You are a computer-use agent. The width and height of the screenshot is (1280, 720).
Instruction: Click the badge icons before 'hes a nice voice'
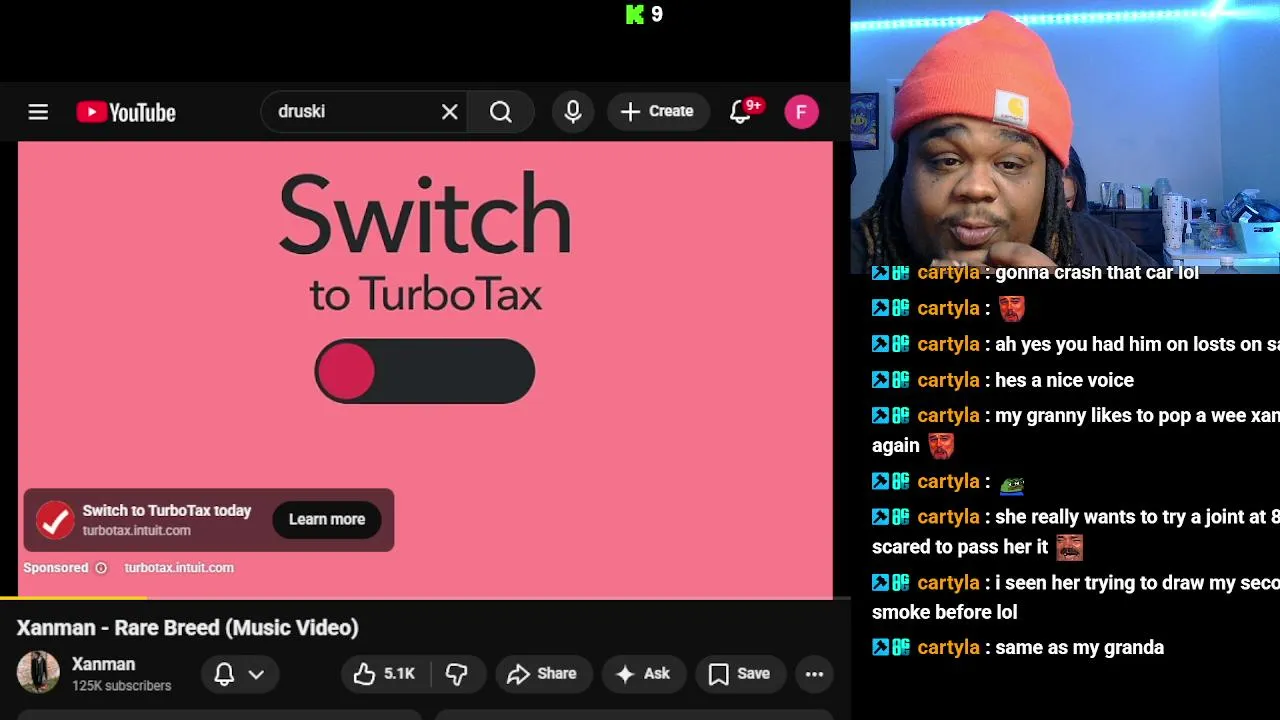tap(890, 380)
